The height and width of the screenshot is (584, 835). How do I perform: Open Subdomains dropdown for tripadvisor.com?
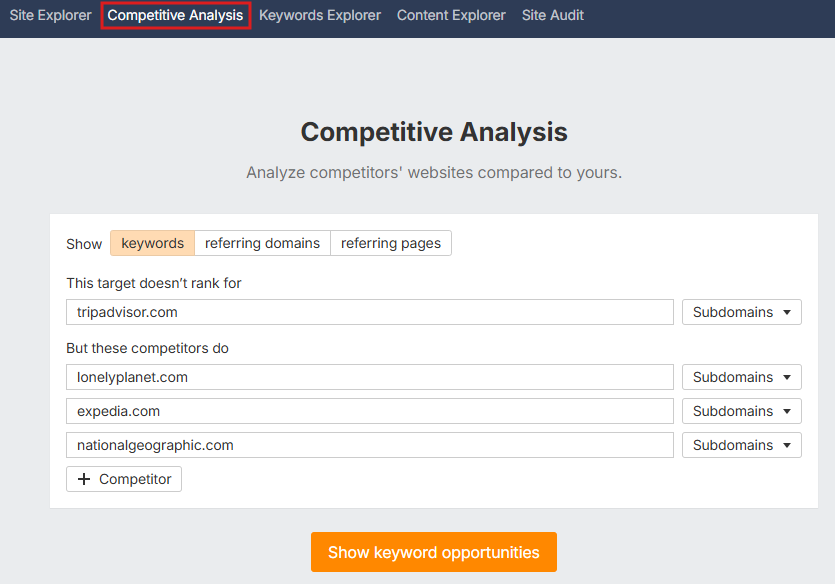click(742, 312)
